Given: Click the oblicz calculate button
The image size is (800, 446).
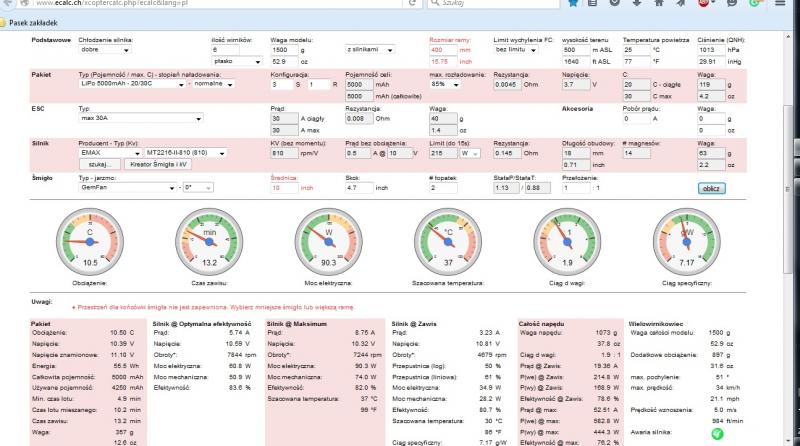Looking at the screenshot, I should (x=711, y=187).
